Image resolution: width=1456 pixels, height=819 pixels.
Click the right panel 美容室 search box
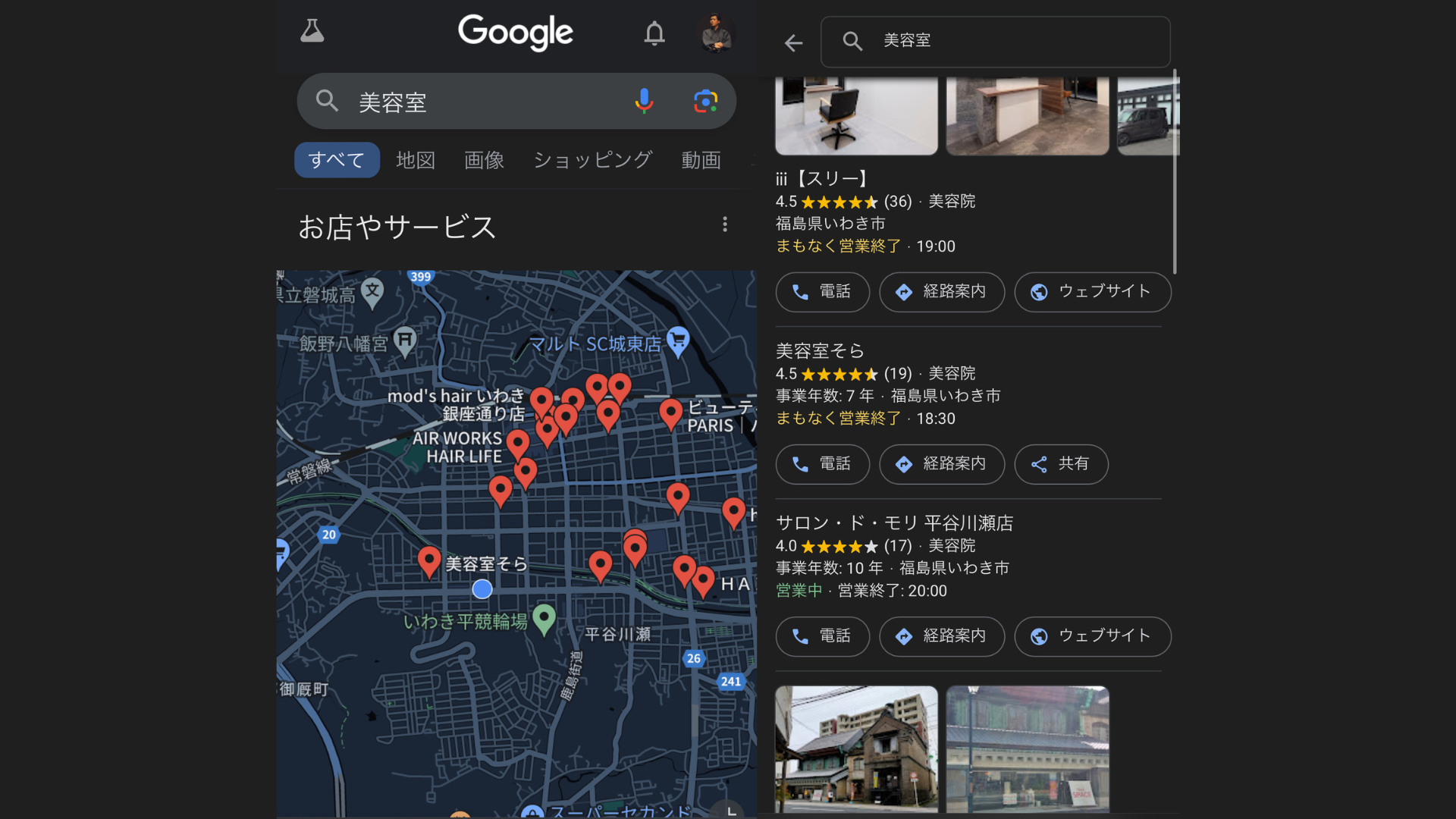point(995,42)
